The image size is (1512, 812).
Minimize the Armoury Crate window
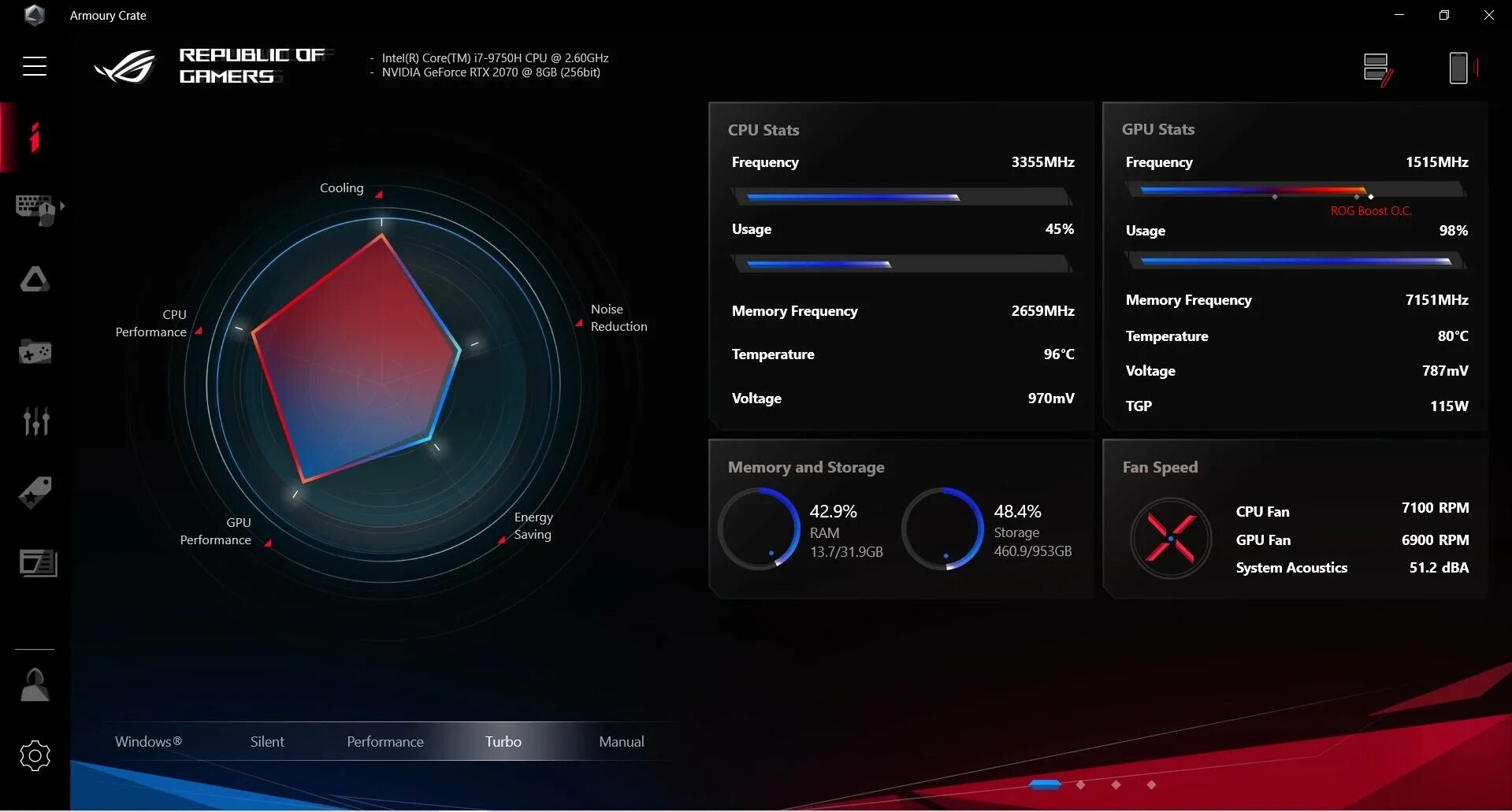[1399, 15]
